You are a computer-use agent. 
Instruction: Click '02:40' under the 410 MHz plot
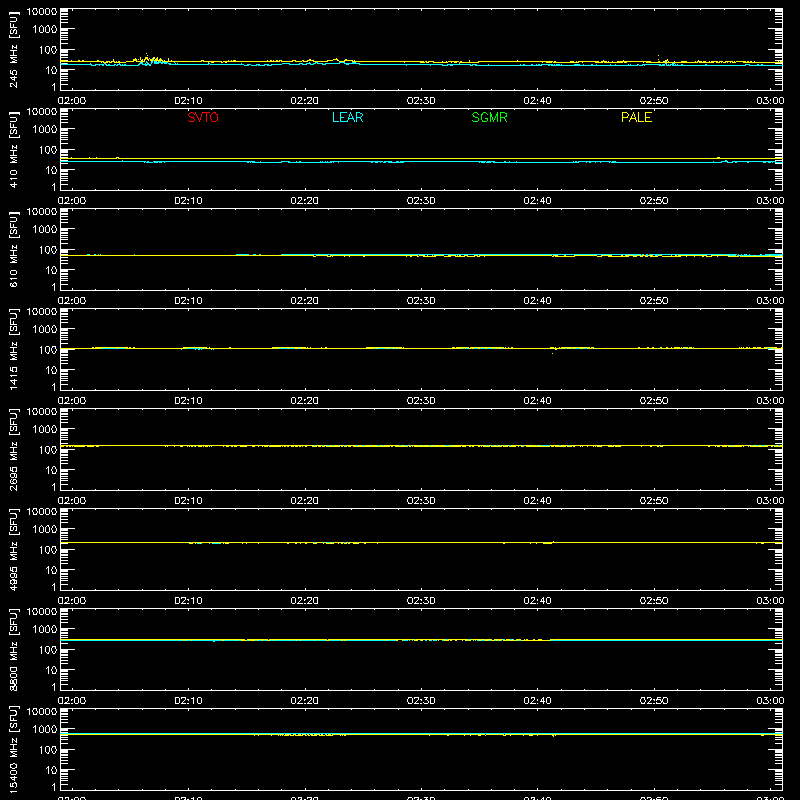tap(537, 201)
